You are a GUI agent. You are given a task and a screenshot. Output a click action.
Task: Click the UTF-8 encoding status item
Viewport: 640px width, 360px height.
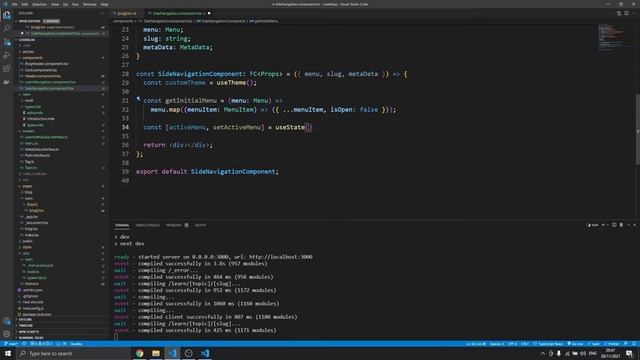[x=512, y=344]
